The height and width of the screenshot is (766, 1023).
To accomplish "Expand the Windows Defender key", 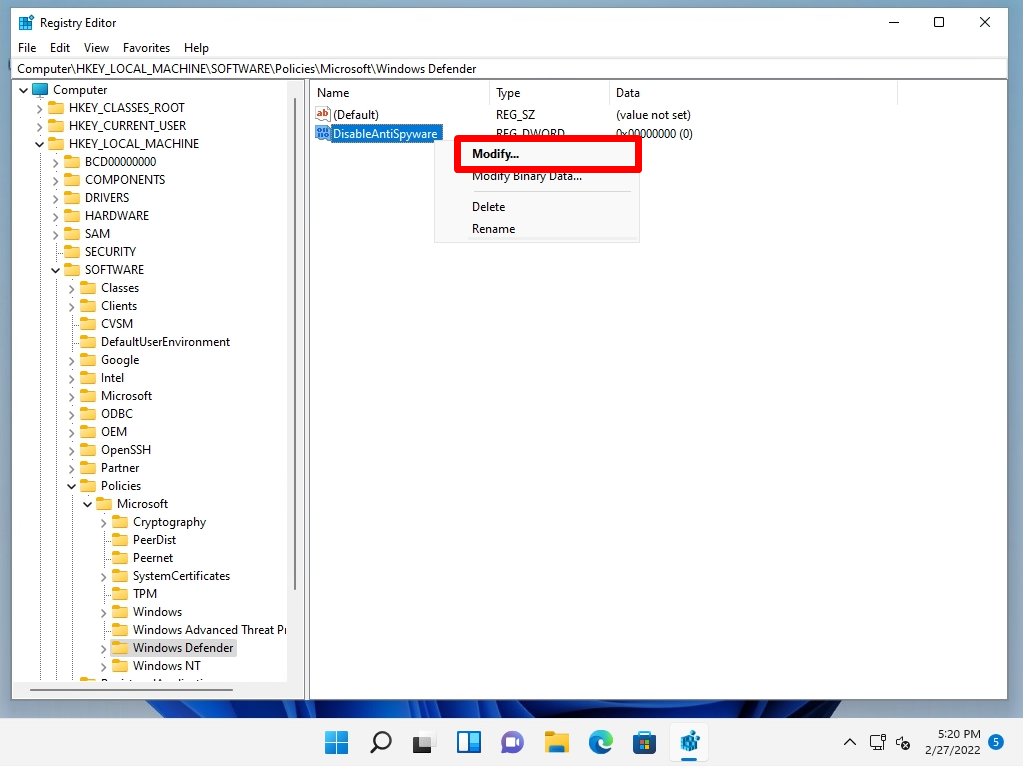I will [x=103, y=649].
